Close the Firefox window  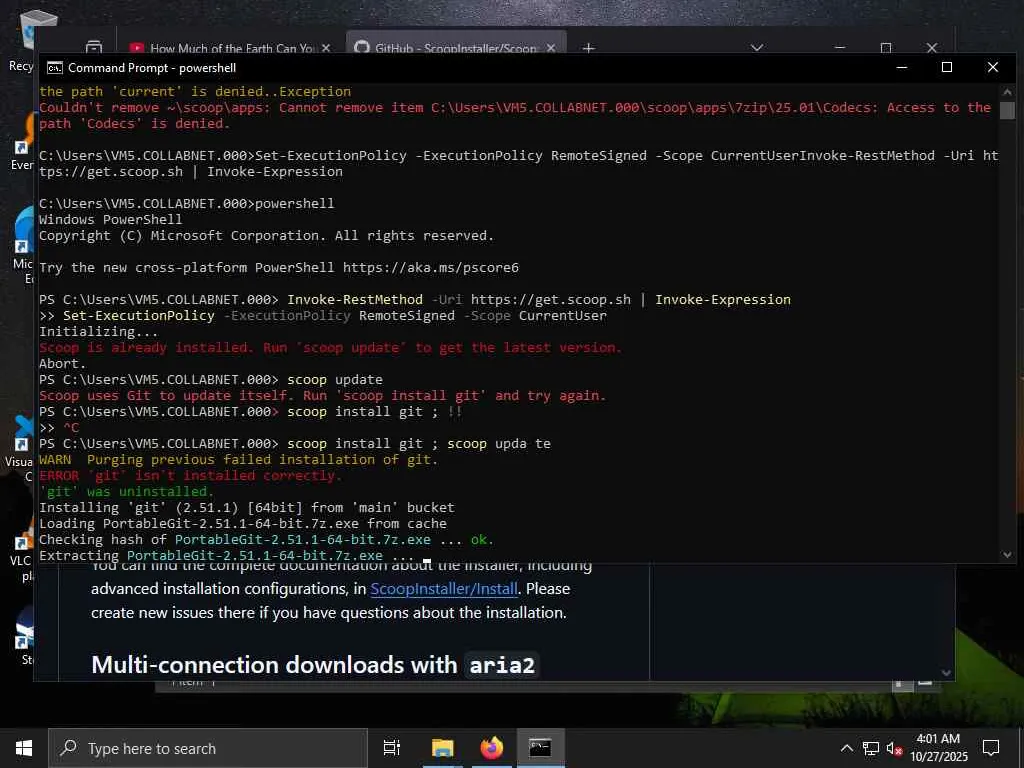tap(932, 48)
